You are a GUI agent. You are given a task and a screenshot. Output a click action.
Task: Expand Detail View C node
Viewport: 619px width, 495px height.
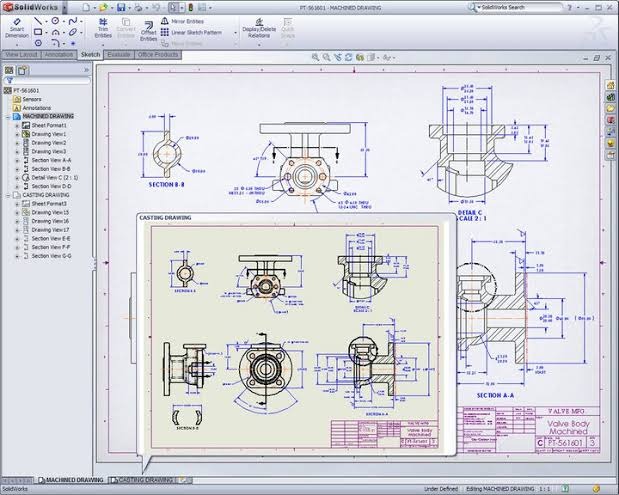click(17, 178)
